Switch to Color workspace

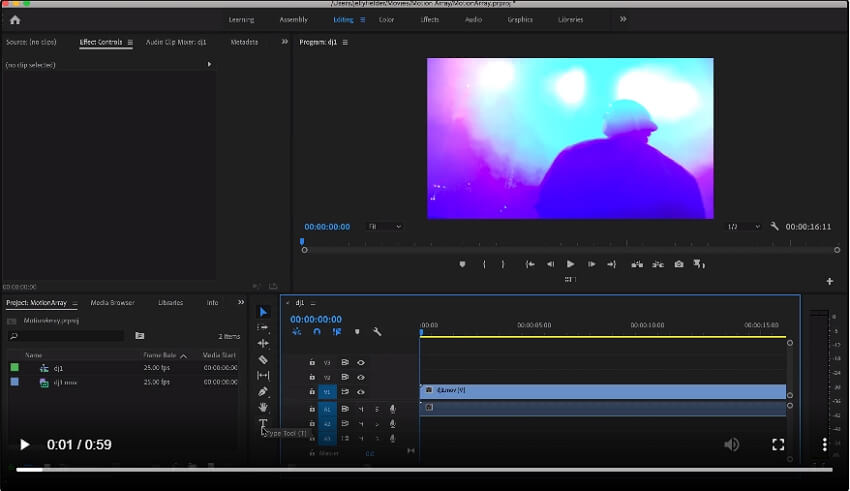pos(387,20)
